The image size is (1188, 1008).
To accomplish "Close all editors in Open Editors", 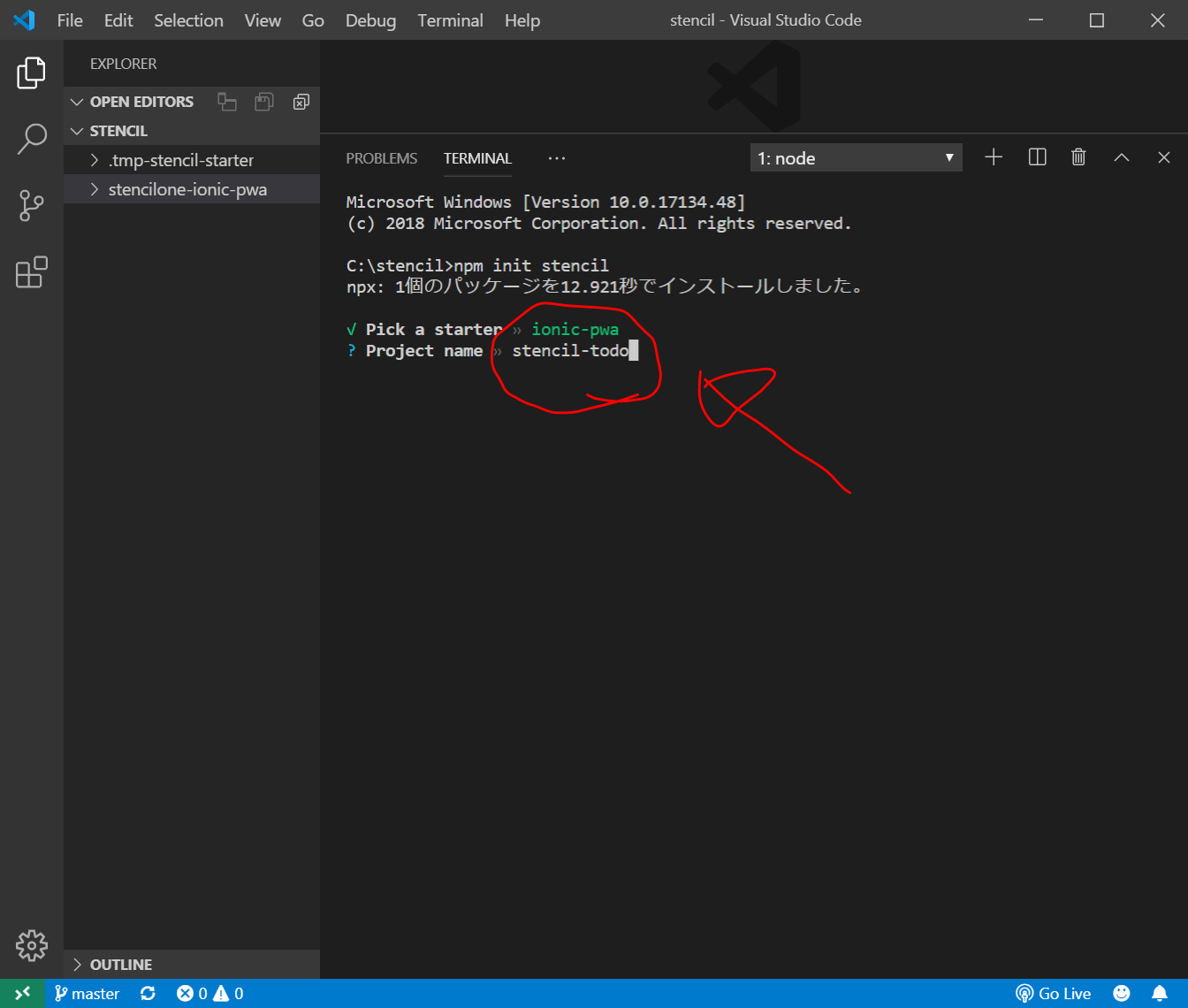I will 301,102.
